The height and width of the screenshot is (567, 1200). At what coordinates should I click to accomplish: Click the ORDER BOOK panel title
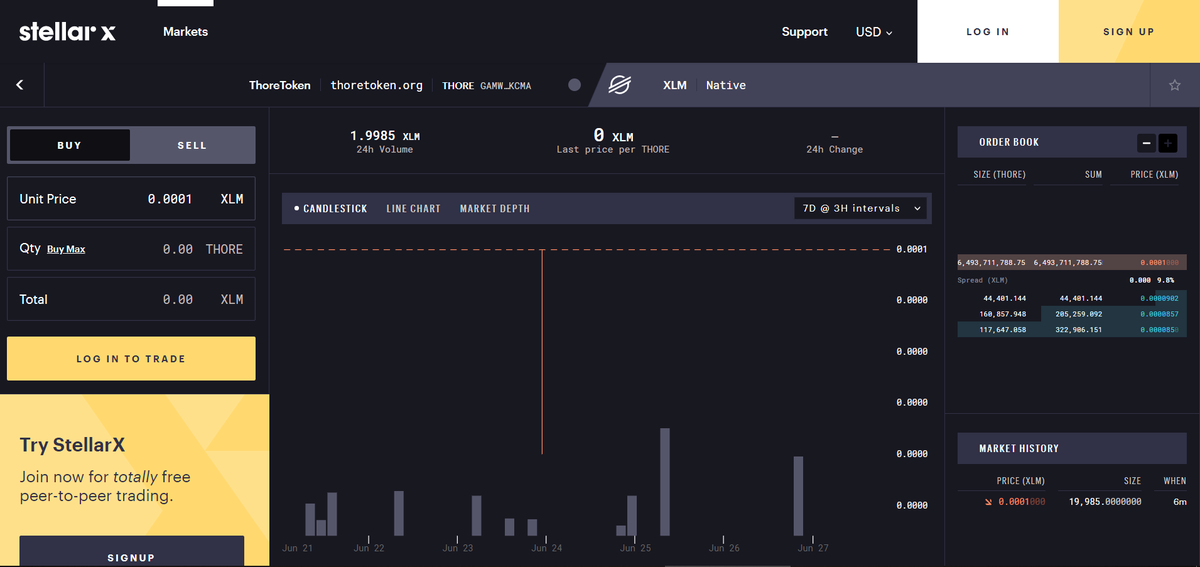click(x=1009, y=142)
